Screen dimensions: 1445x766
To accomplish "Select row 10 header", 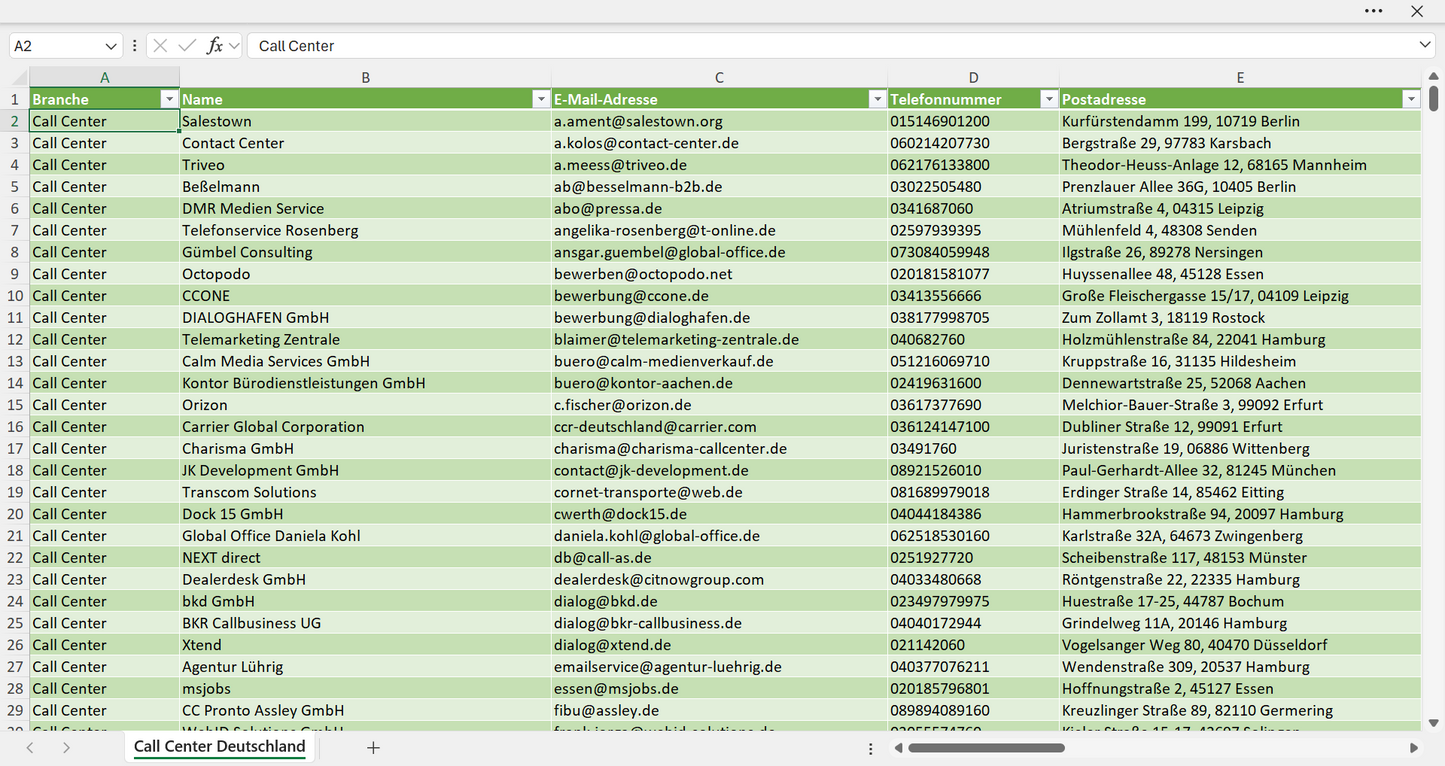I will coord(15,296).
